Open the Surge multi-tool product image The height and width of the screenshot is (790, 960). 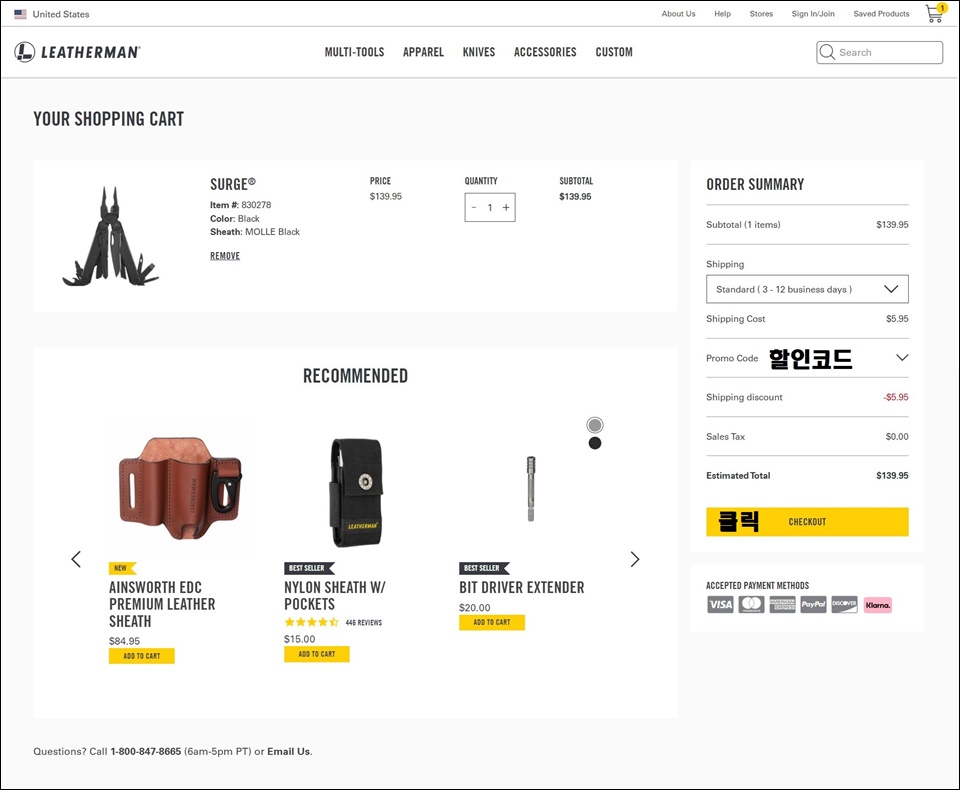tap(111, 237)
